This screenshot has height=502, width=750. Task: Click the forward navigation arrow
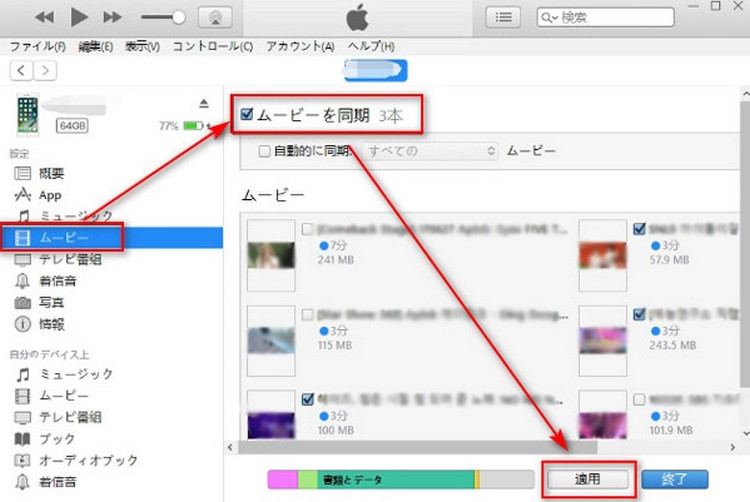coord(46,70)
